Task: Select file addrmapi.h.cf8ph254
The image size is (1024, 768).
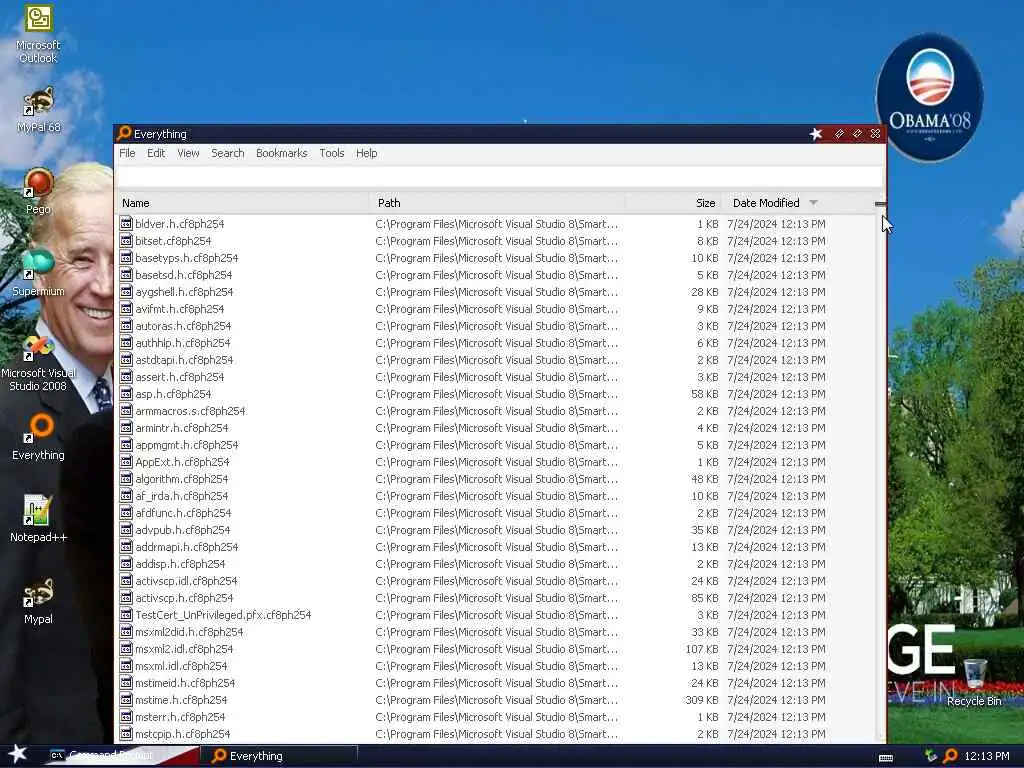Action: (x=187, y=547)
